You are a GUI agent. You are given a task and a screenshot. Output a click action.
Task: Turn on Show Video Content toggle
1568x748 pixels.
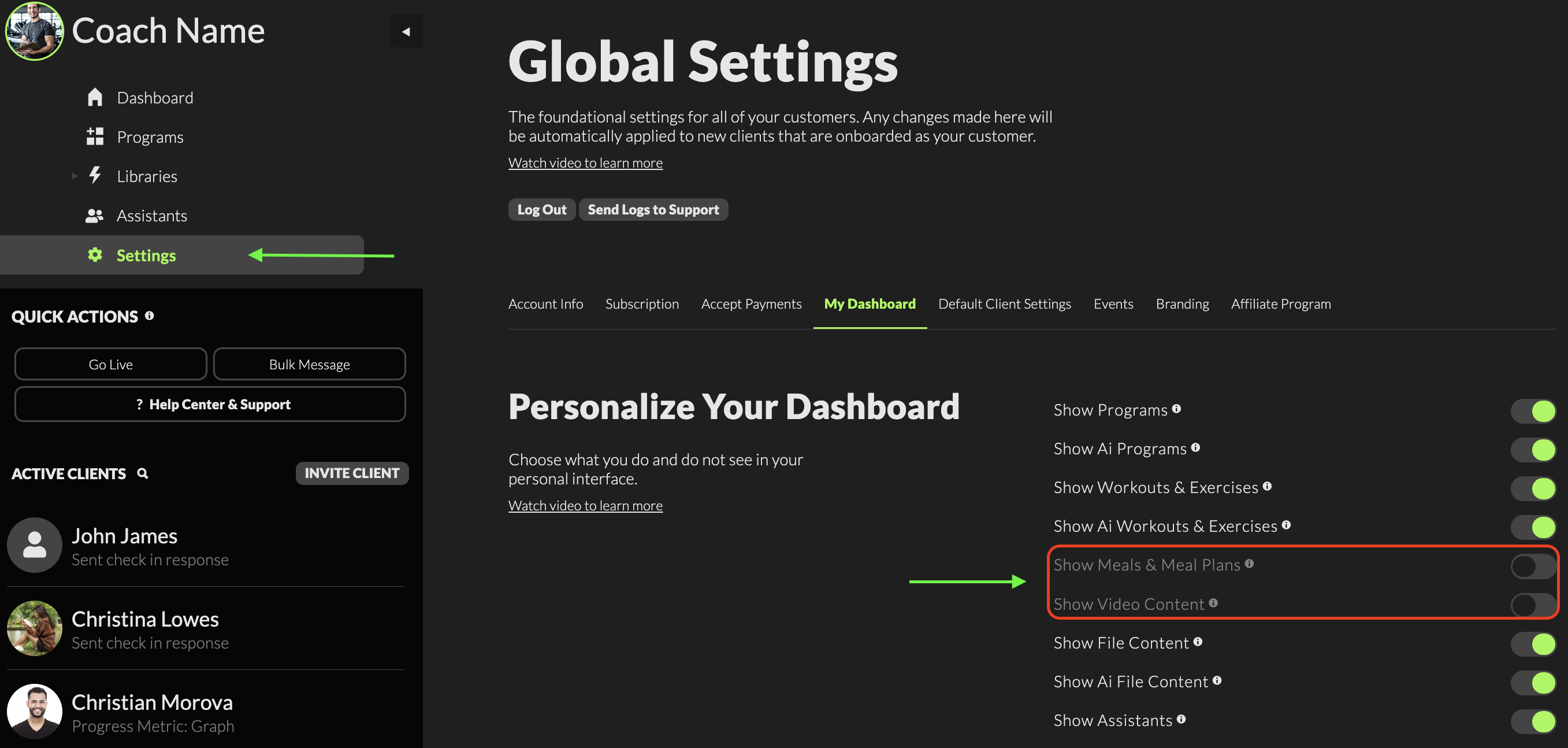[1533, 605]
